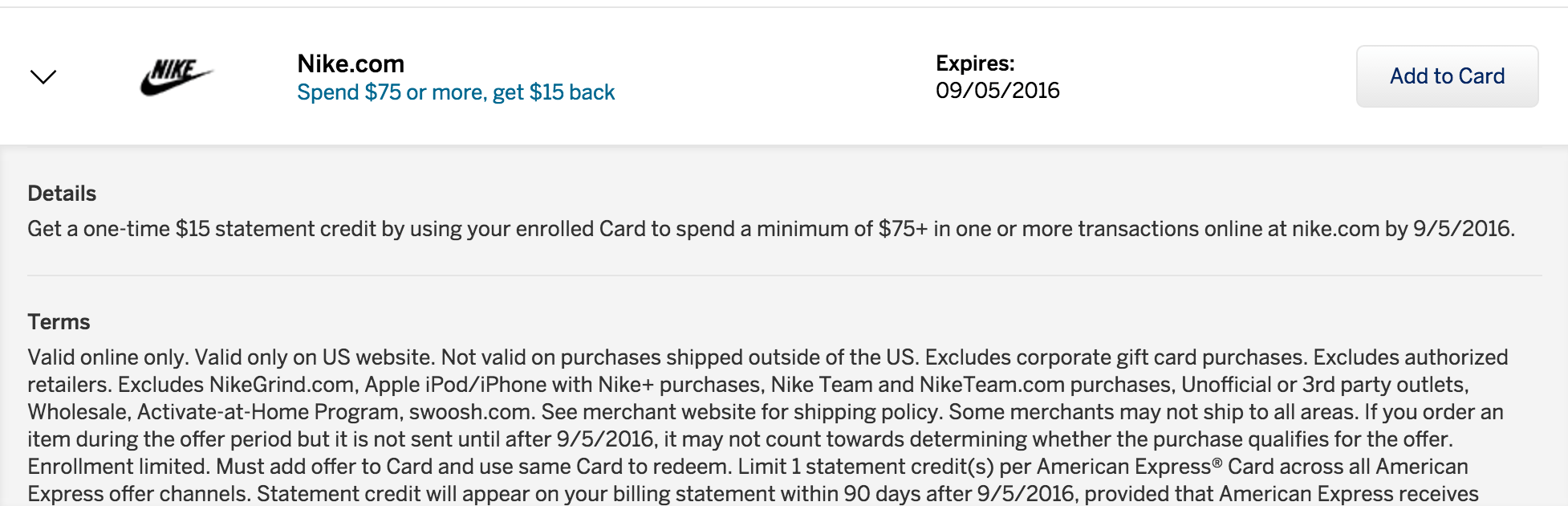Click the Expires label
Screen dimensions: 1568x506
point(975,63)
